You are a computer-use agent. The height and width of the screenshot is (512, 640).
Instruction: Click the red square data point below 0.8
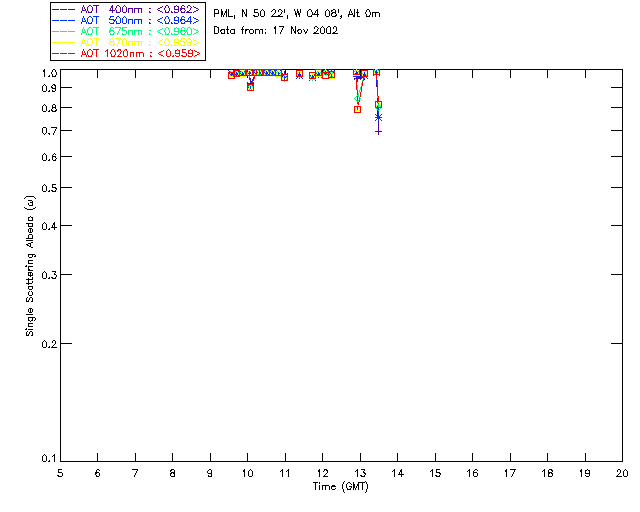click(x=358, y=109)
